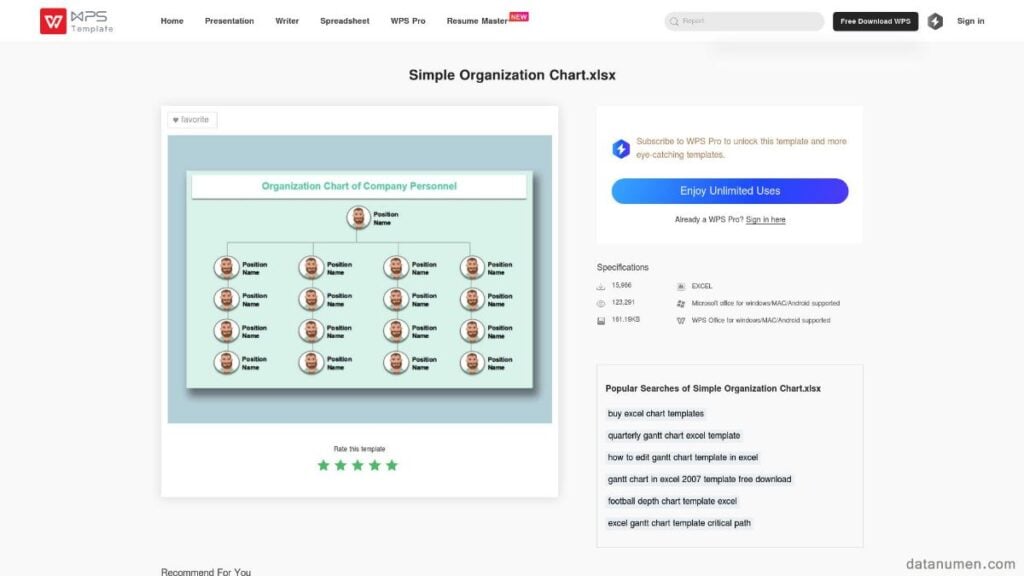The width and height of the screenshot is (1024, 576).
Task: Click the WPS Office compatibility icon
Action: pyautogui.click(x=681, y=320)
